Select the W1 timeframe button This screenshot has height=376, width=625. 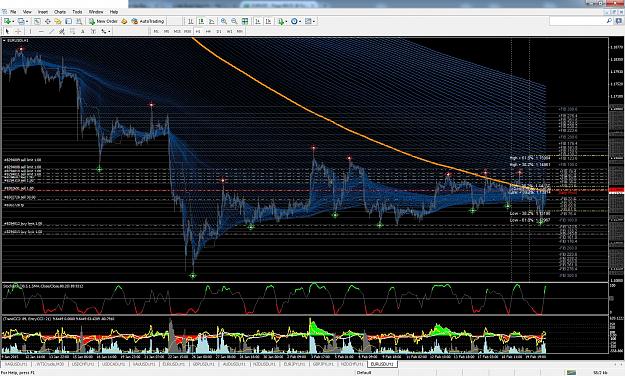[x=229, y=31]
